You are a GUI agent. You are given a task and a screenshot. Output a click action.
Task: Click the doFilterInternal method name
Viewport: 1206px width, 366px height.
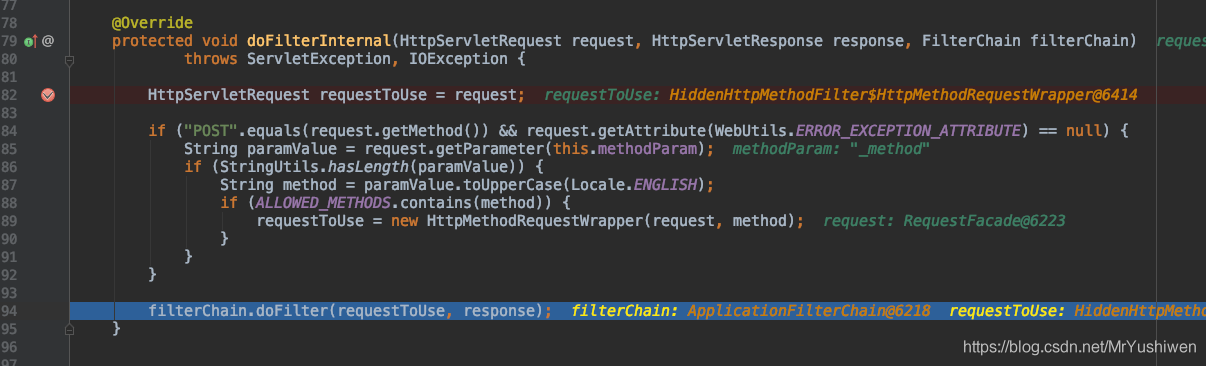320,41
